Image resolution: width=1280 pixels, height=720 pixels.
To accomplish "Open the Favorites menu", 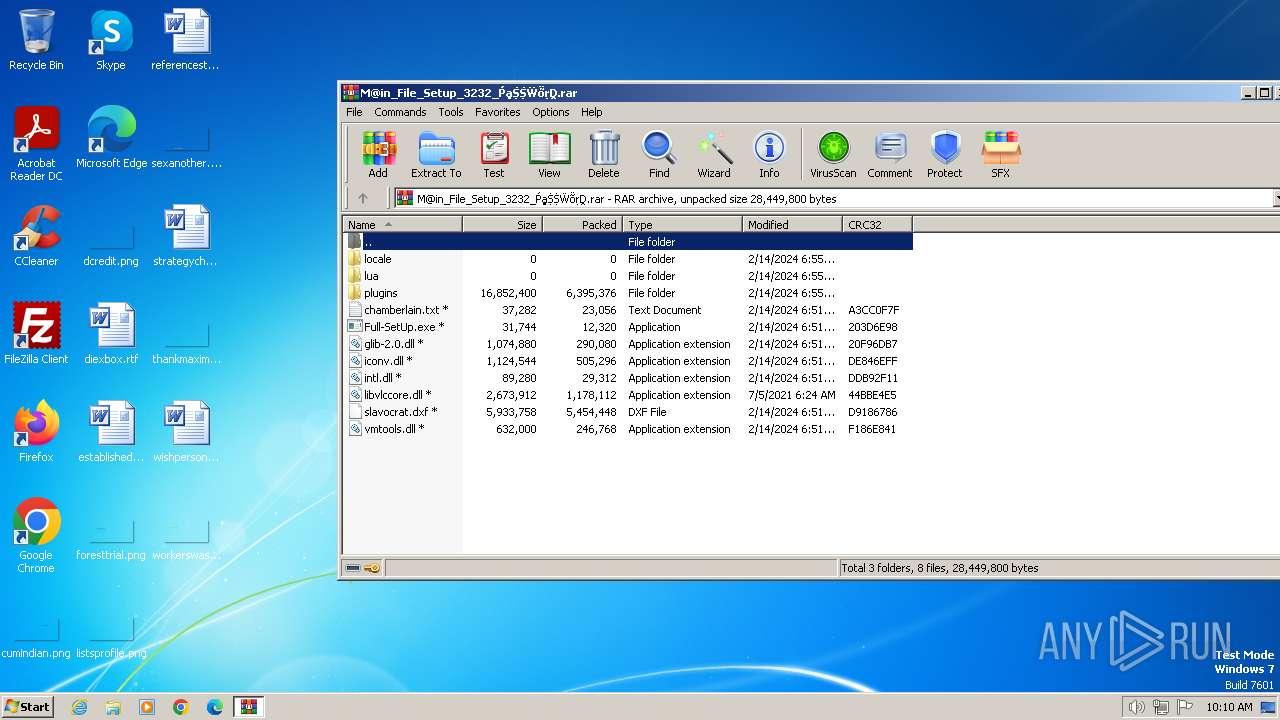I will click(497, 112).
